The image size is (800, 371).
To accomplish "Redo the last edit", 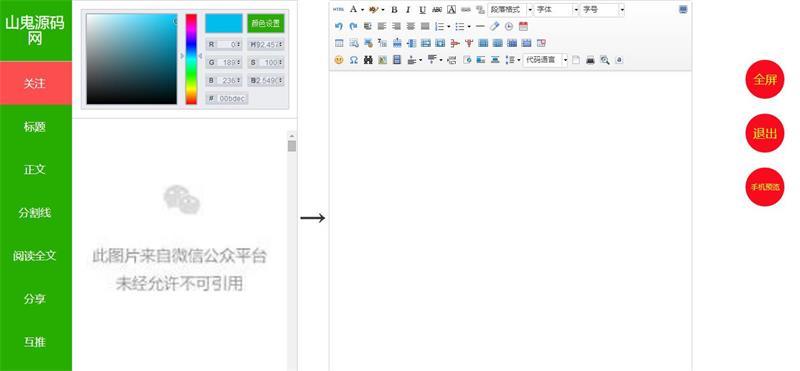I will (x=353, y=27).
